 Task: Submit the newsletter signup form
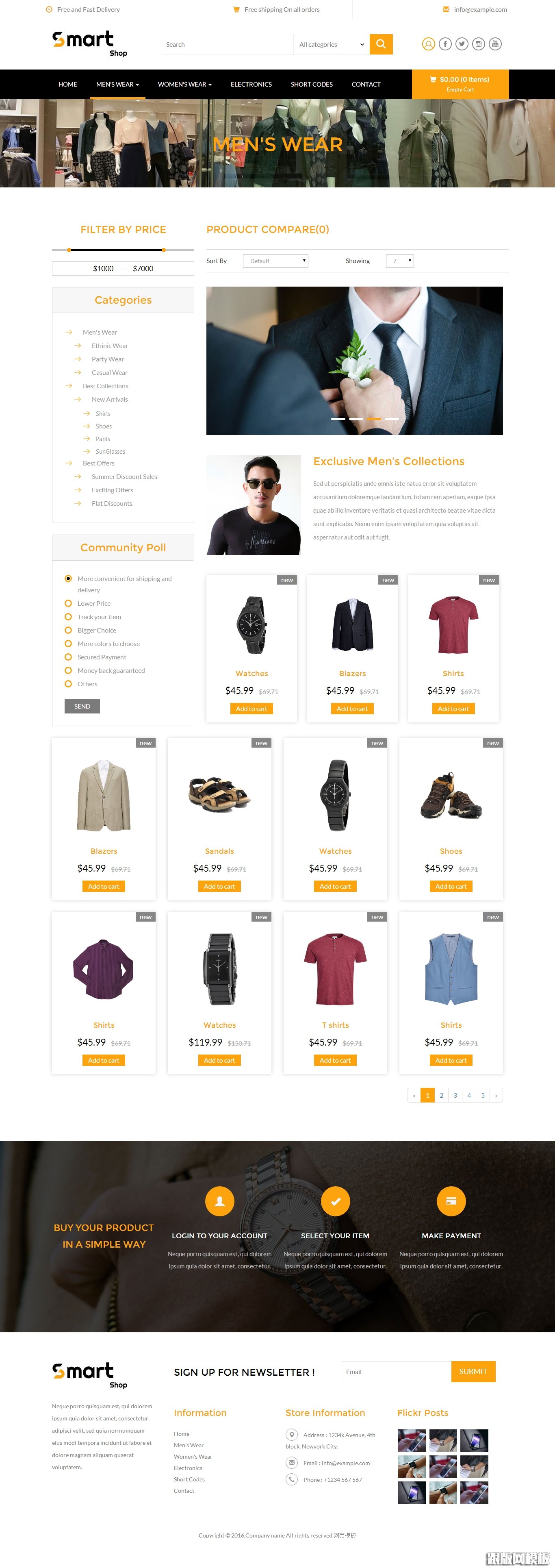click(473, 1371)
